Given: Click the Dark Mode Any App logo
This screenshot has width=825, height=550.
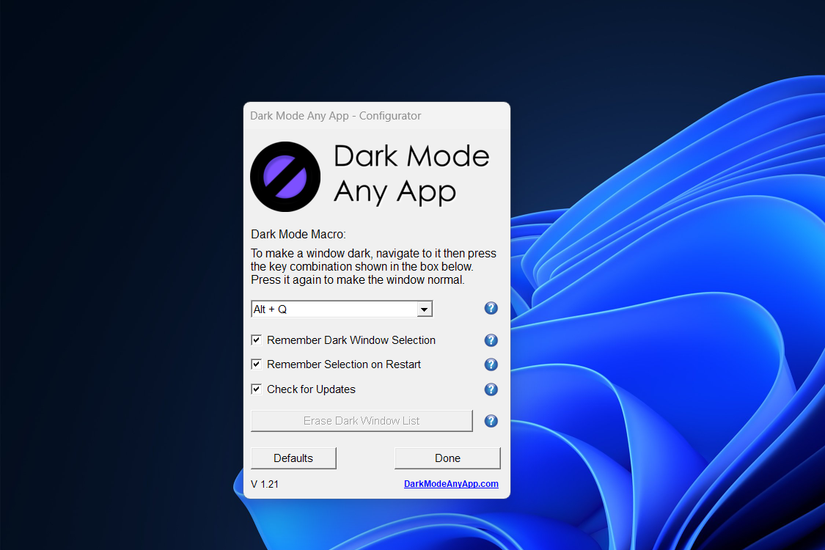Looking at the screenshot, I should [x=285, y=177].
